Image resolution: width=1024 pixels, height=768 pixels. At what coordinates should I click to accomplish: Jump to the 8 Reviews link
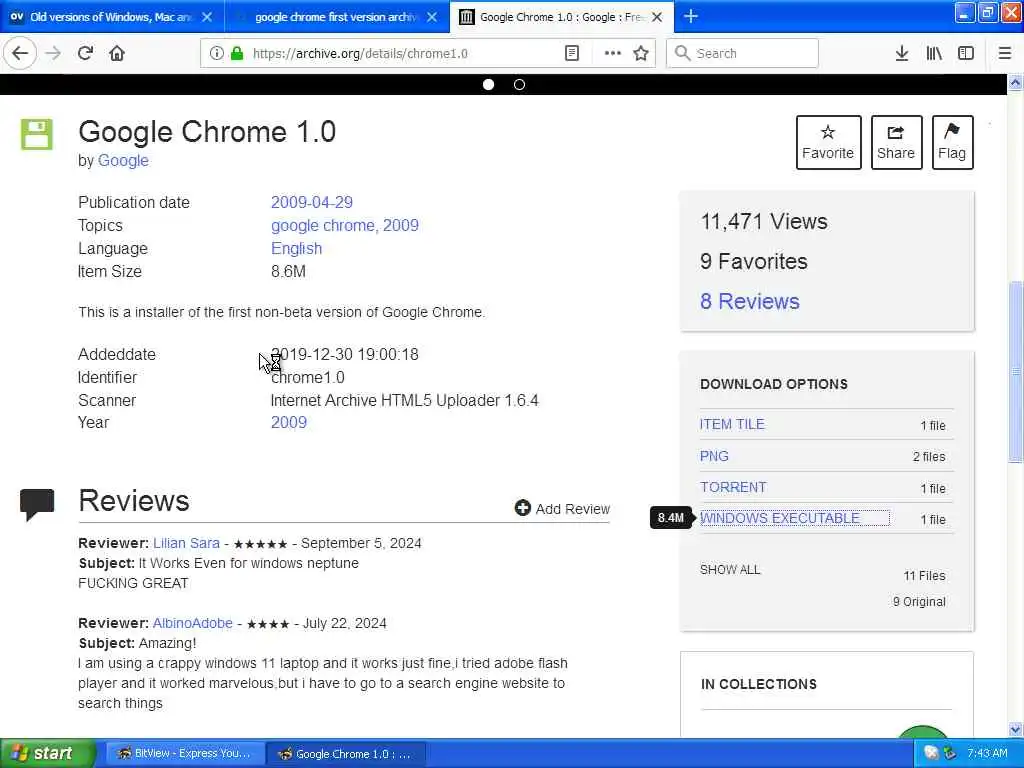coord(750,301)
